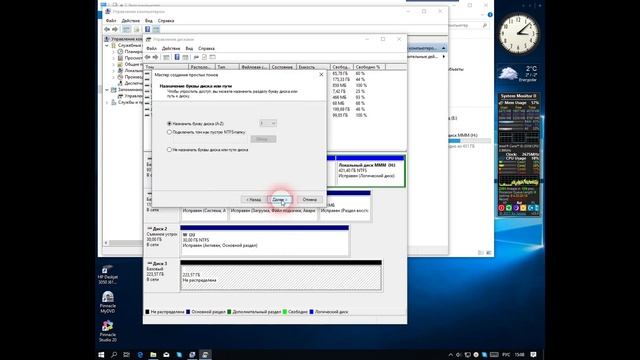Select the 30,00 ГБ NTFS partition on Диск 2
Screen dimensions: 640x360
(x=264, y=241)
